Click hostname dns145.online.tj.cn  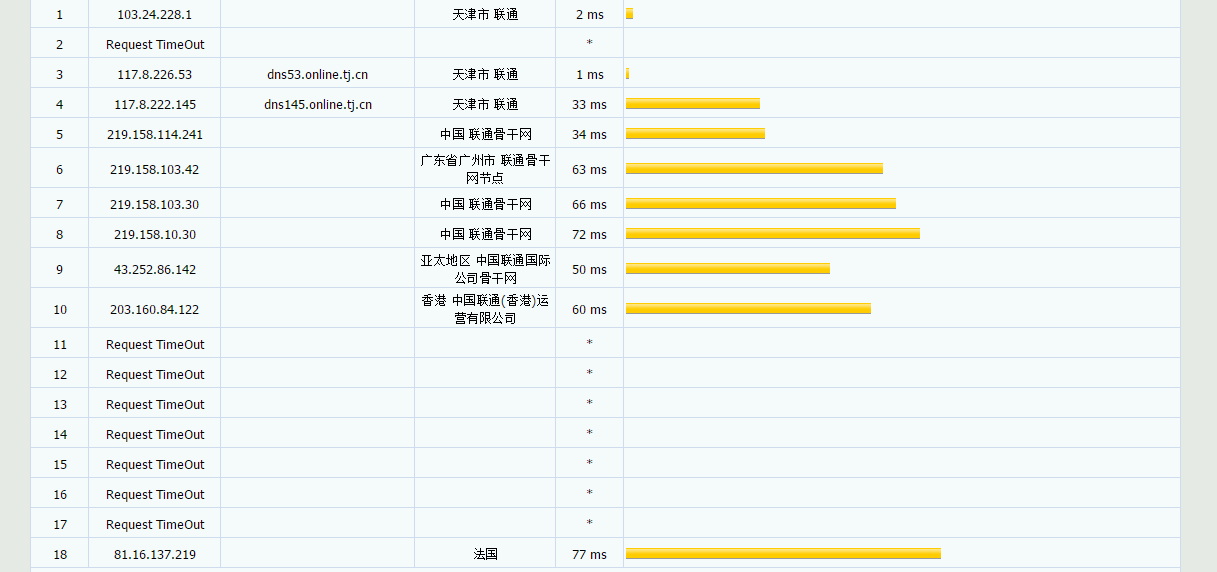point(318,105)
